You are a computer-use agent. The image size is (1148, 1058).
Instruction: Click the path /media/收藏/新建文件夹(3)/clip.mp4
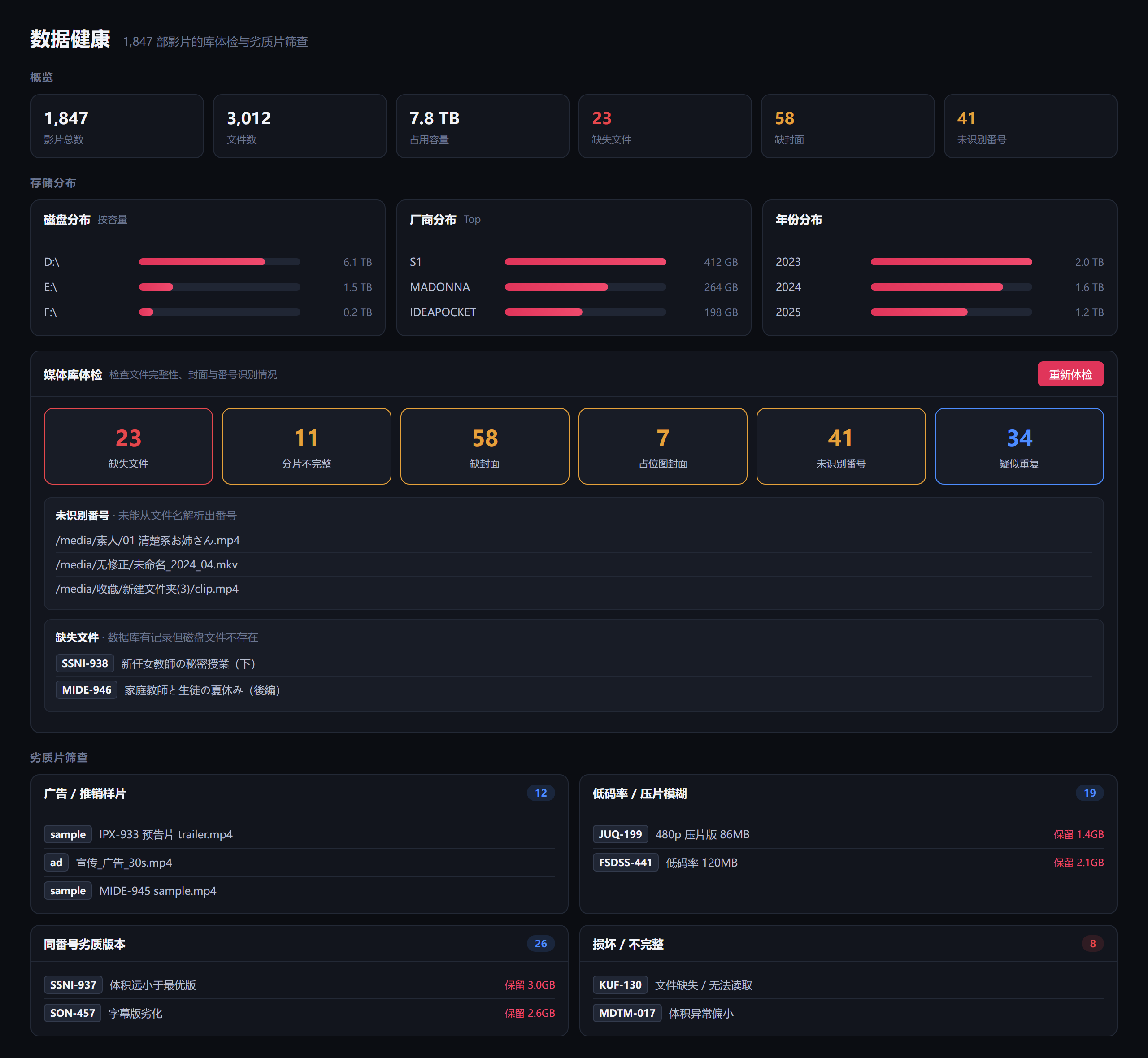pos(147,589)
